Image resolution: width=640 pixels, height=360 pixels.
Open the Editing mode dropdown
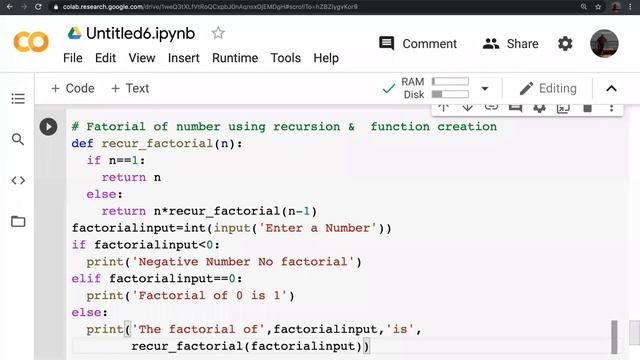coord(548,88)
